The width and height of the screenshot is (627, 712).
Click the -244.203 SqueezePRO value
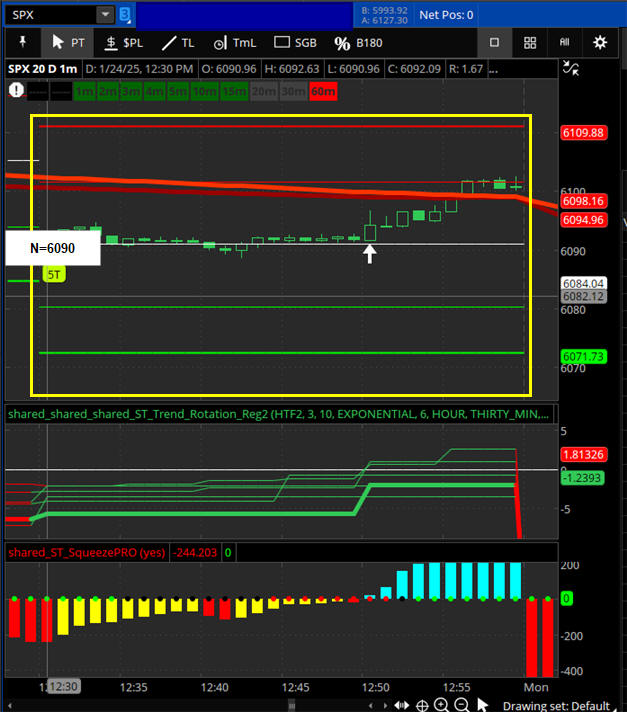[195, 553]
